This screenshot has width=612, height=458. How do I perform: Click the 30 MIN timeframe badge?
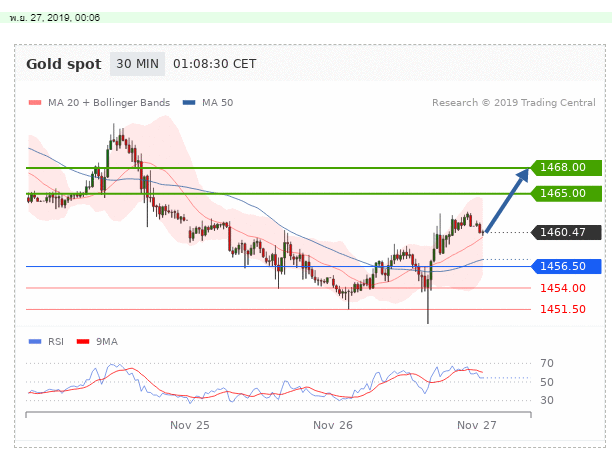[137, 64]
